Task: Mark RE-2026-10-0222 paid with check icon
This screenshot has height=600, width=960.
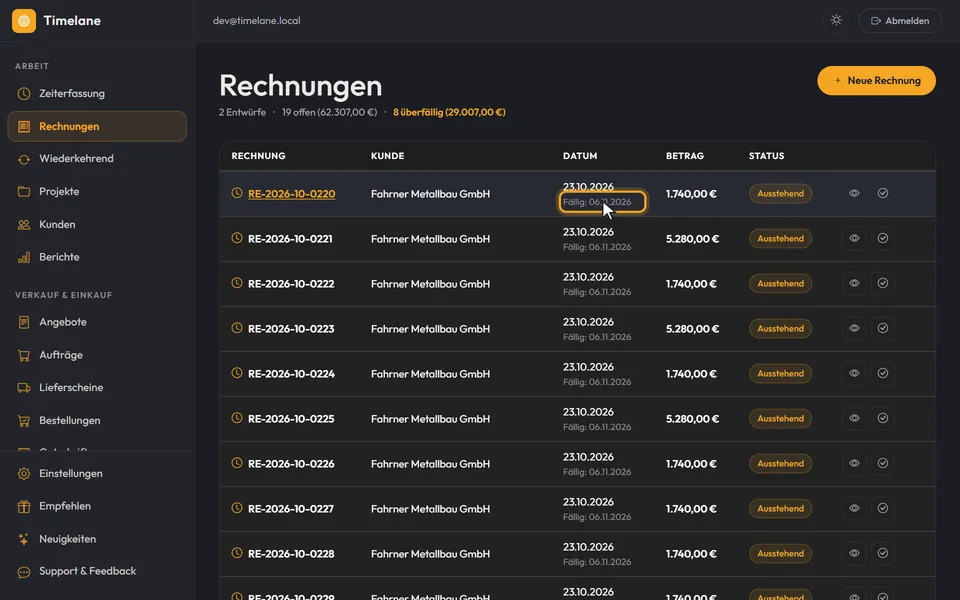Action: 883,283
